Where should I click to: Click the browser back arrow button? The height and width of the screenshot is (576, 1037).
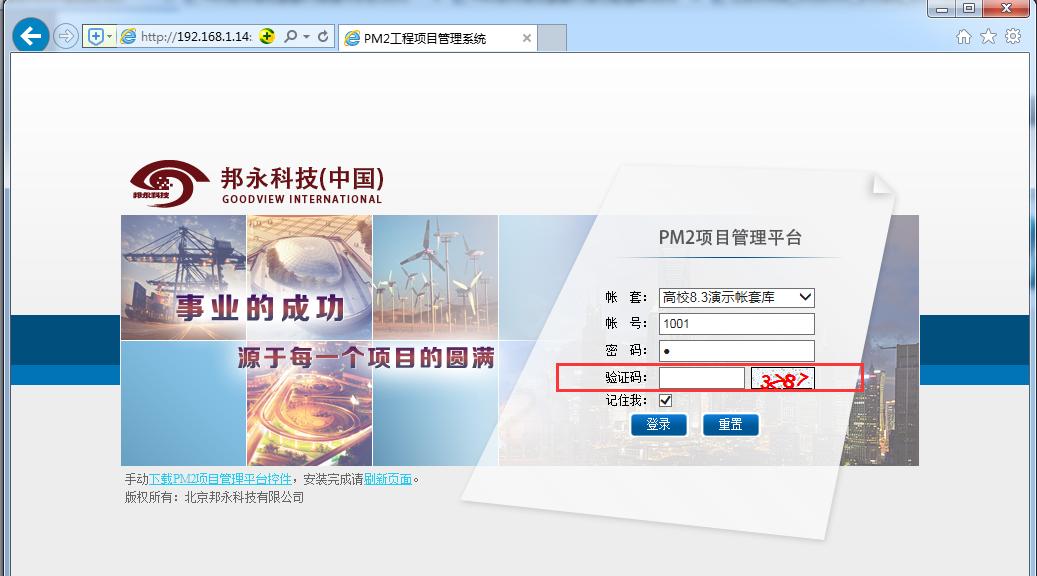[x=30, y=37]
